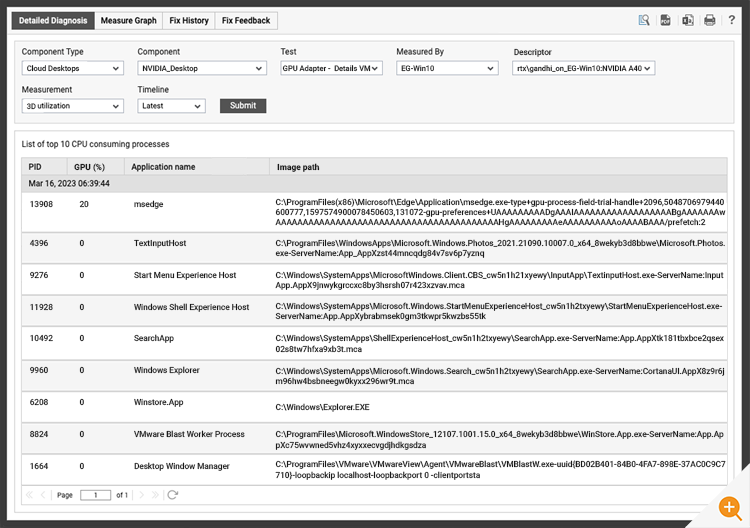750x528 pixels.
Task: Expand the Component Type dropdown
Action: 73,68
